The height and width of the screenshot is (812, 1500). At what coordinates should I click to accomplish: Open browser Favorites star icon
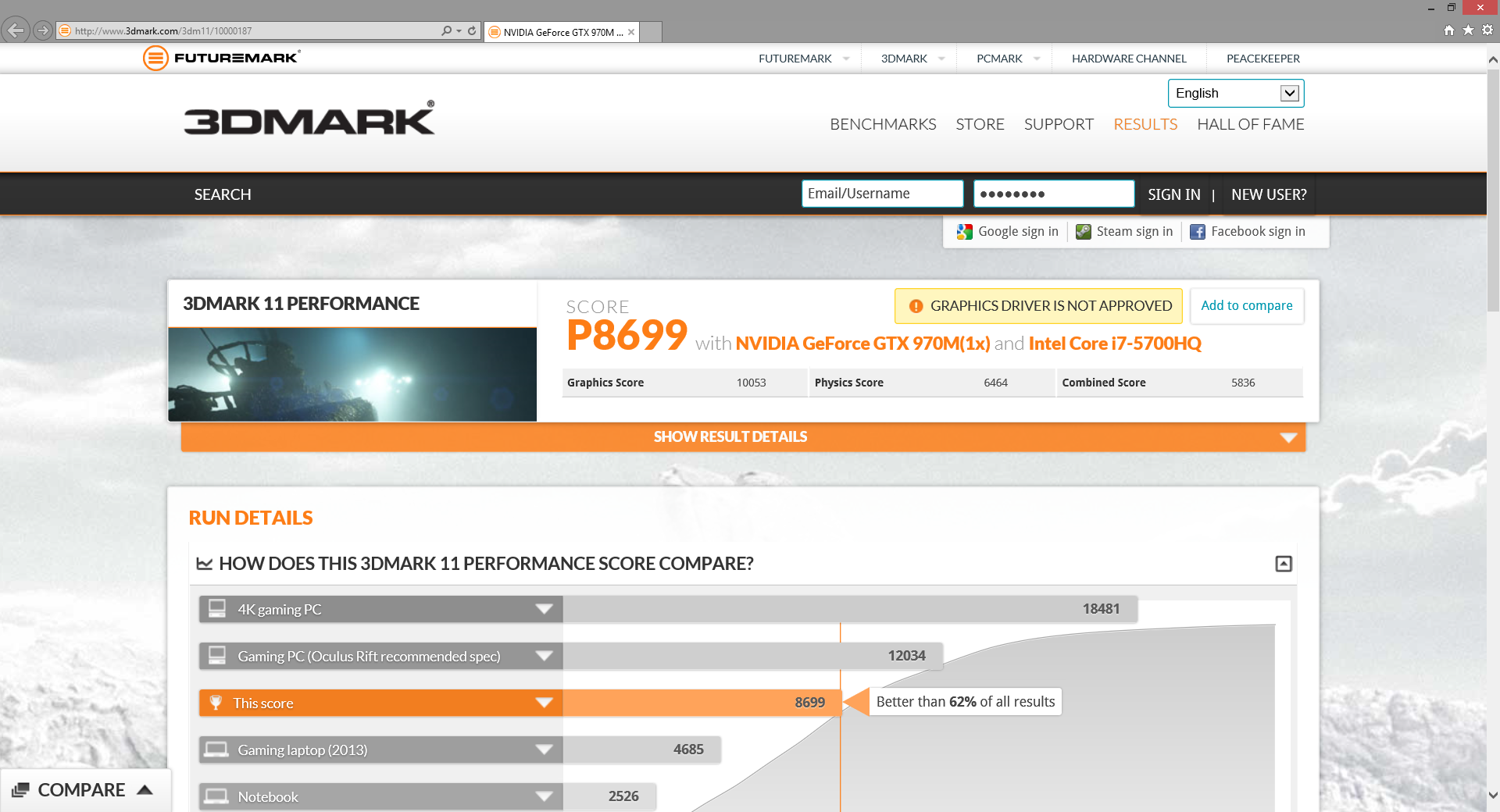pyautogui.click(x=1468, y=30)
